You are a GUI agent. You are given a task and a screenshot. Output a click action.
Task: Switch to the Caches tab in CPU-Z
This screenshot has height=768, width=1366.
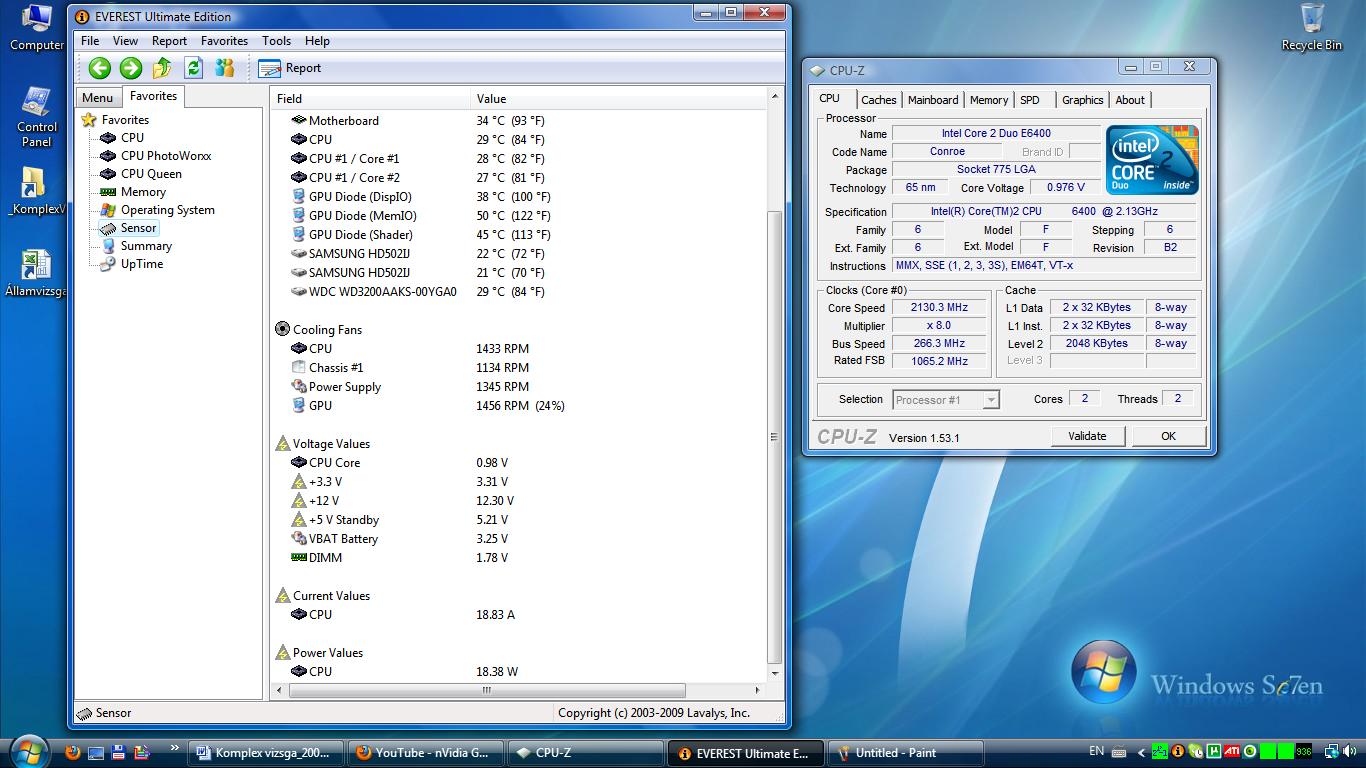coord(879,100)
